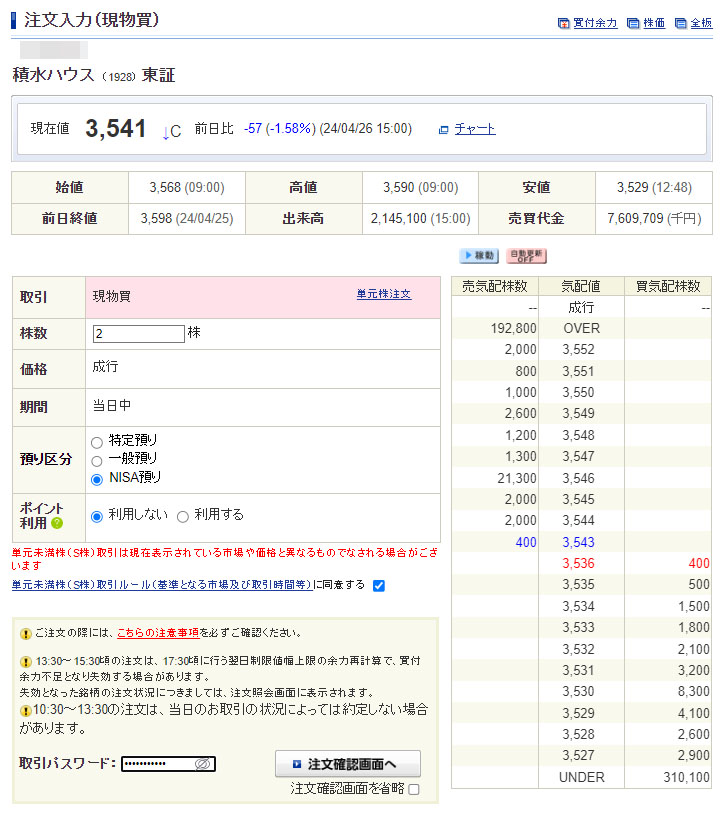Check the 注文確認画面を省略 checkbox

[414, 789]
